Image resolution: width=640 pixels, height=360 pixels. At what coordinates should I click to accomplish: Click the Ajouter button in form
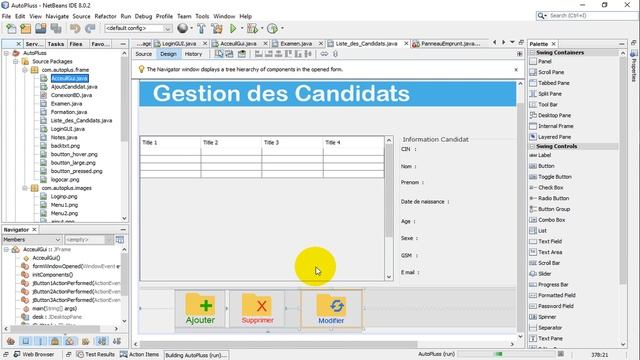[x=200, y=309]
